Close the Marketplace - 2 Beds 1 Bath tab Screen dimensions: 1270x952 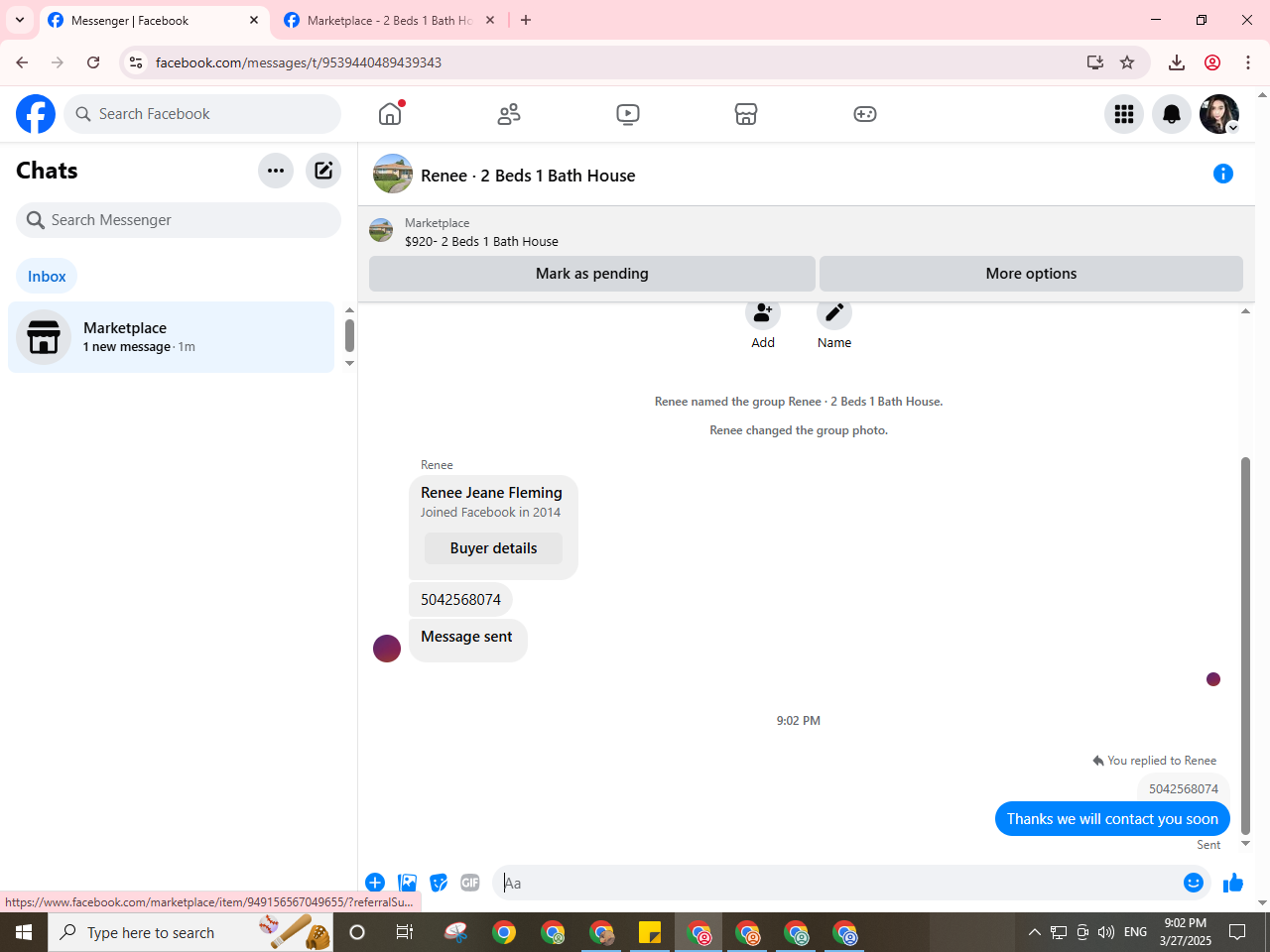[x=490, y=20]
